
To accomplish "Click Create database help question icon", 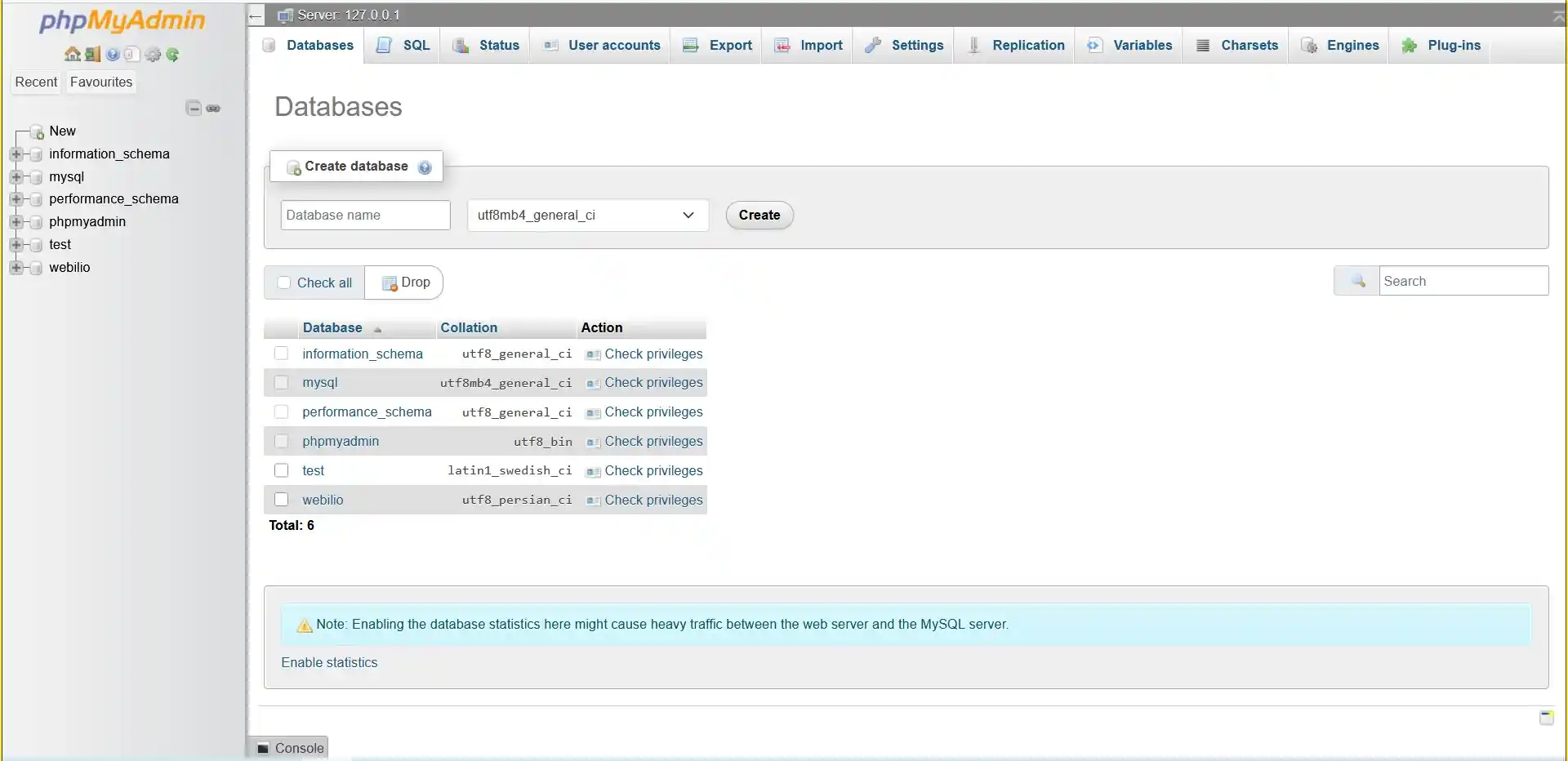I will click(425, 167).
